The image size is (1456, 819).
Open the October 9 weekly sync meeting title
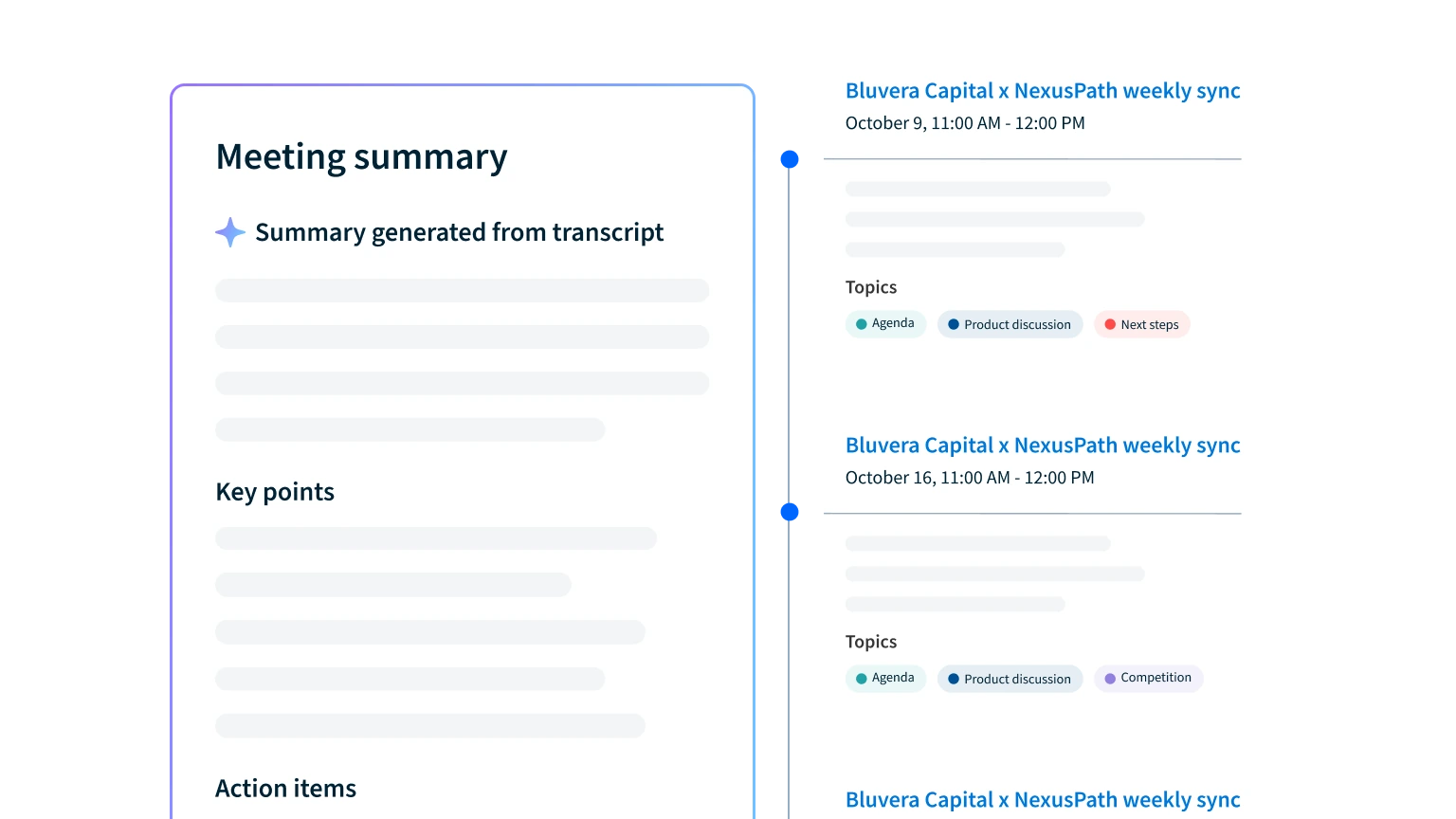[x=1042, y=91]
